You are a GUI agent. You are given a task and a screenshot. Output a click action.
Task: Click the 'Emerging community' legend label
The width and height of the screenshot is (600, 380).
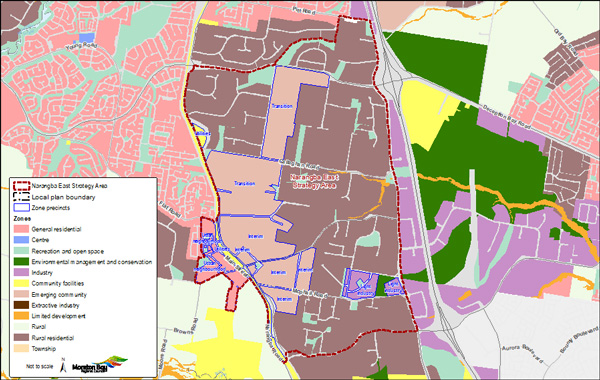click(x=59, y=295)
